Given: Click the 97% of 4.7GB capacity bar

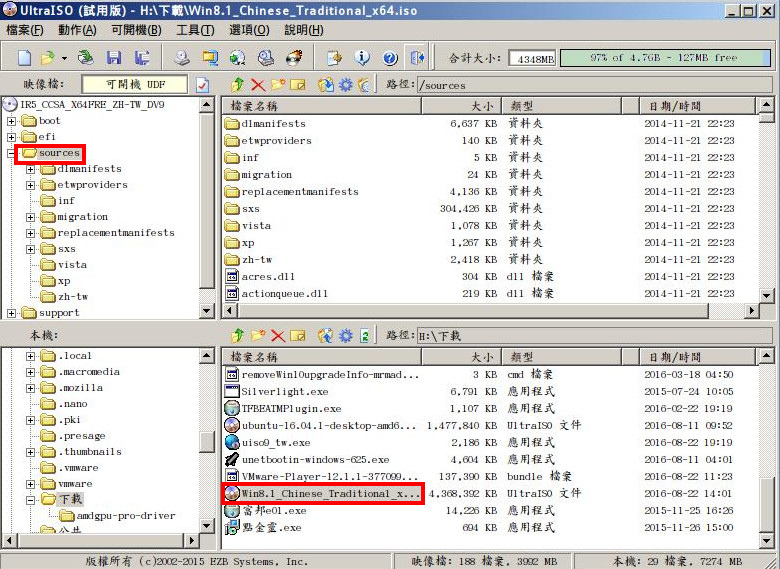Looking at the screenshot, I should pos(665,58).
